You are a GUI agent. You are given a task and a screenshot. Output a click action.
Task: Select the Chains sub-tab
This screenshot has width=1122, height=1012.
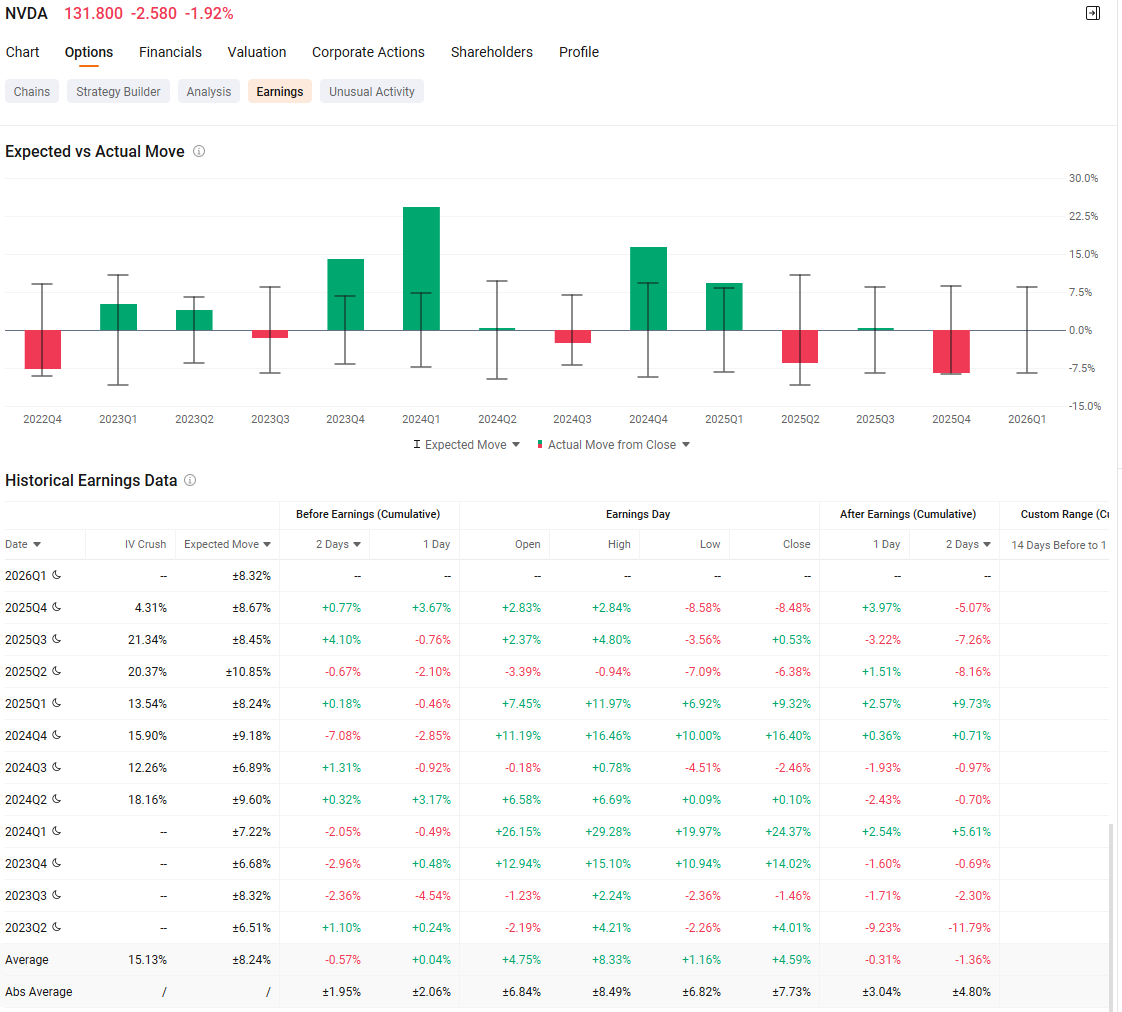[x=31, y=92]
